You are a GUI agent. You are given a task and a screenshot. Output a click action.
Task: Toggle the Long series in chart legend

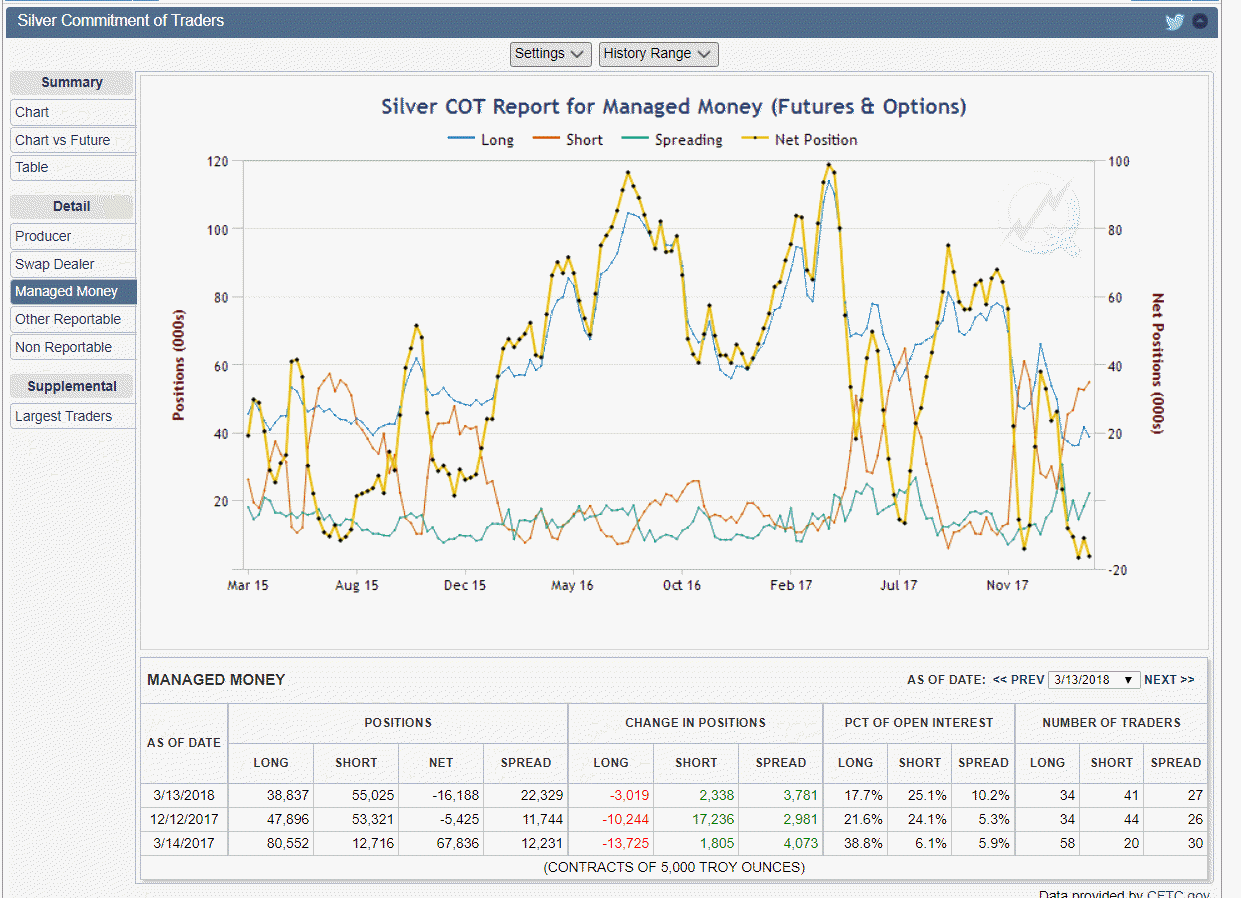481,140
